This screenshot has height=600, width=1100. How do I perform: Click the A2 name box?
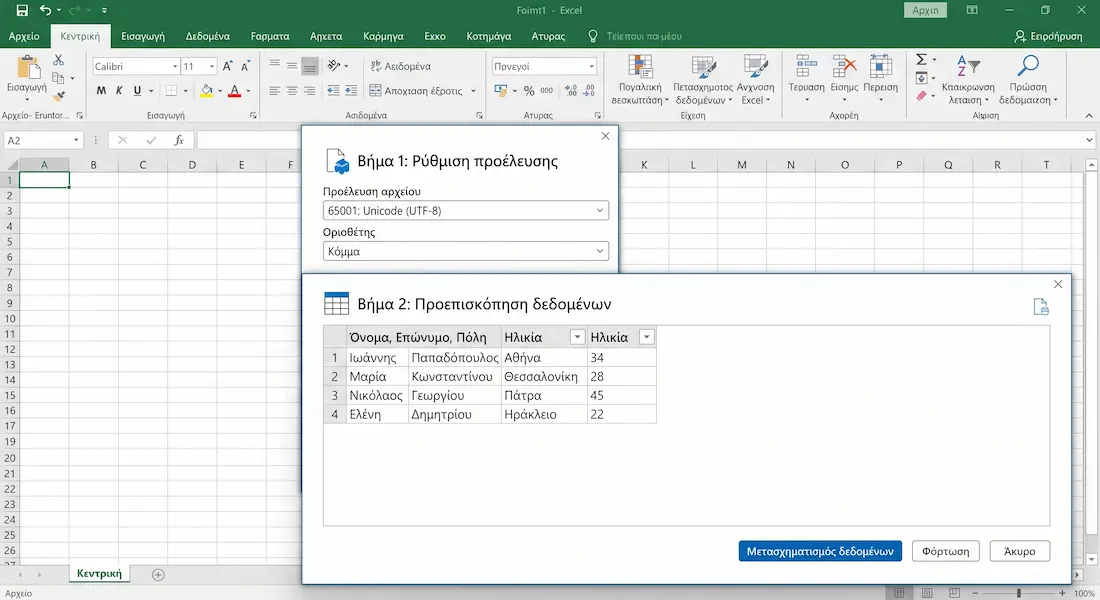43,140
